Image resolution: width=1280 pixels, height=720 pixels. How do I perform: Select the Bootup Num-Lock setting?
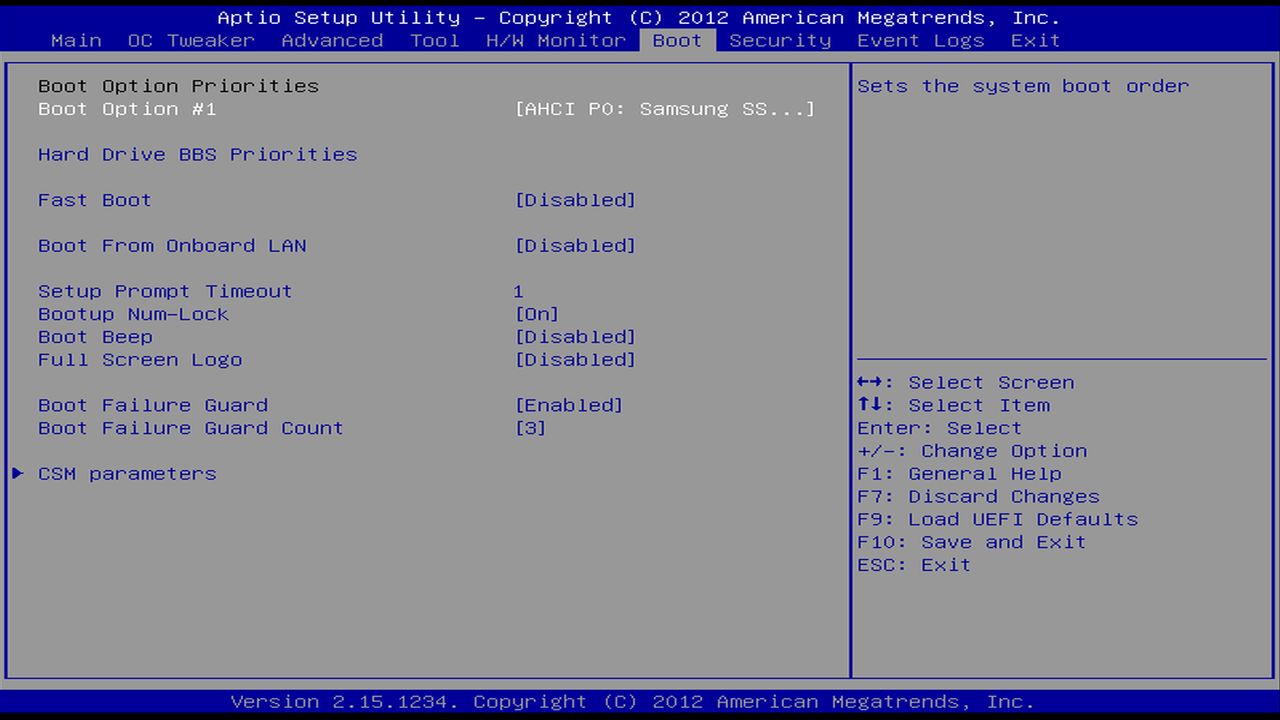[133, 314]
